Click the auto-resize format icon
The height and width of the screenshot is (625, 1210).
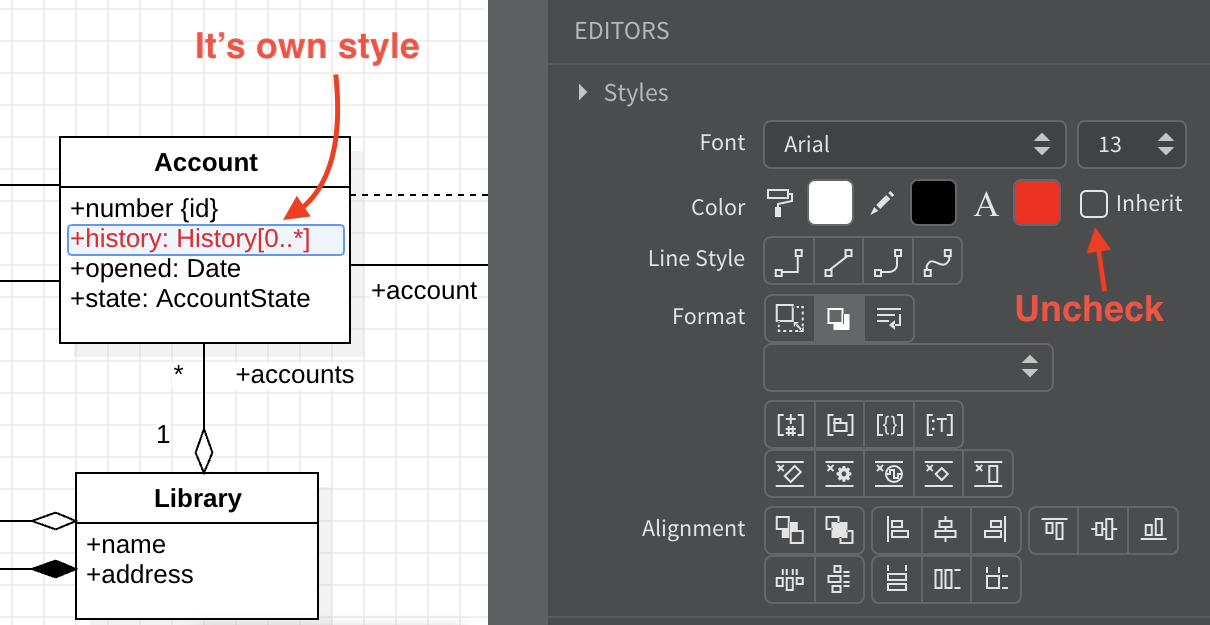(x=790, y=318)
